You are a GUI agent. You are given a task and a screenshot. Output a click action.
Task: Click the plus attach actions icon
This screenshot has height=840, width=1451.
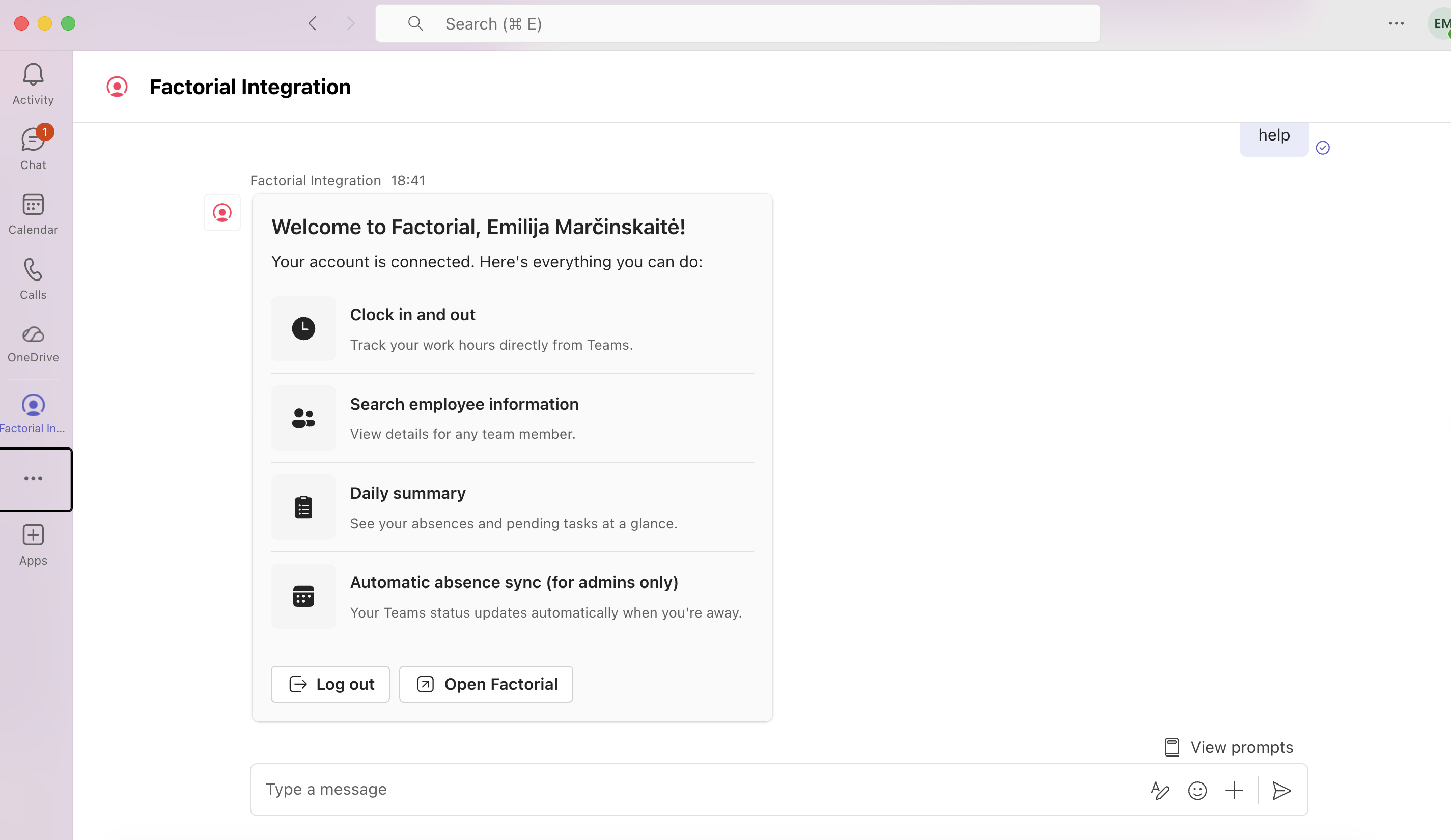tap(1234, 790)
